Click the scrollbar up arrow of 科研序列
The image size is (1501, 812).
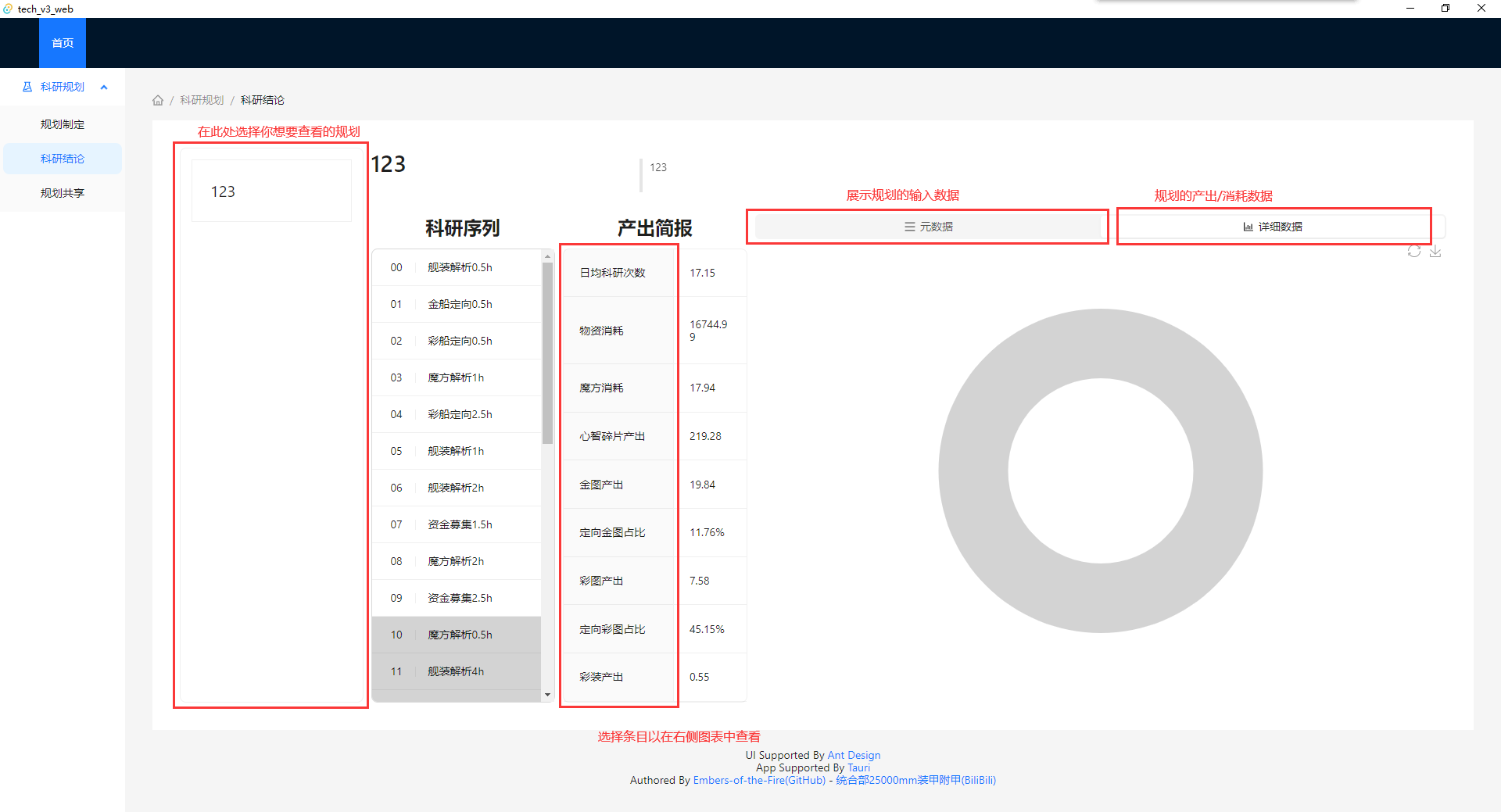coord(547,256)
